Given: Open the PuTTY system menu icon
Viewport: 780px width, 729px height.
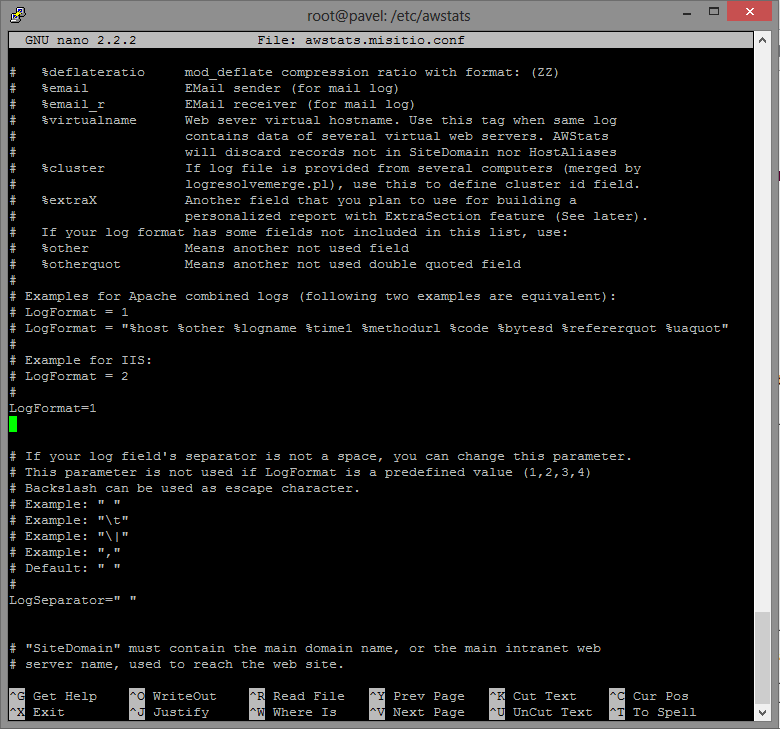Looking at the screenshot, I should [17, 14].
